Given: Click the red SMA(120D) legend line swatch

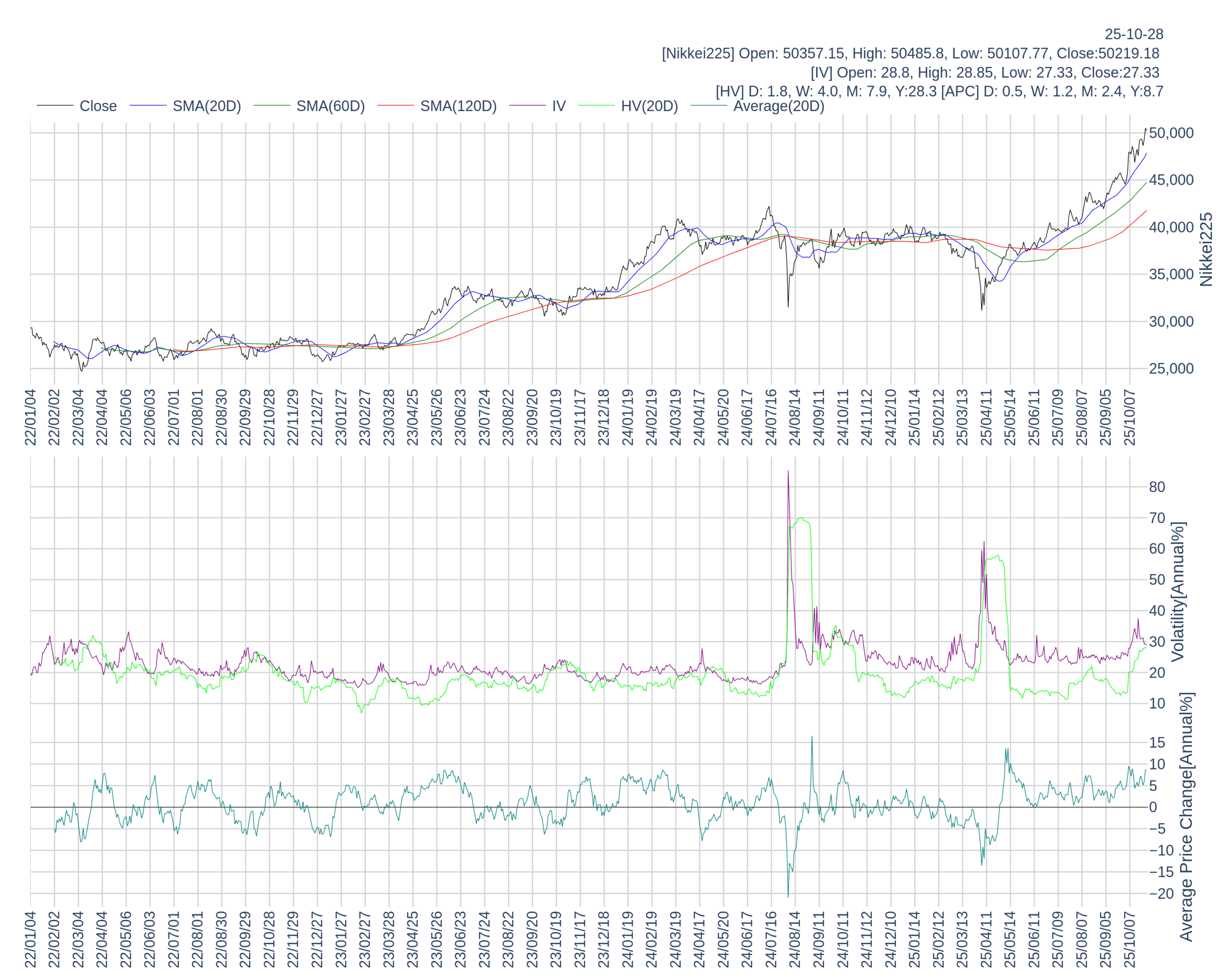Looking at the screenshot, I should click(395, 106).
